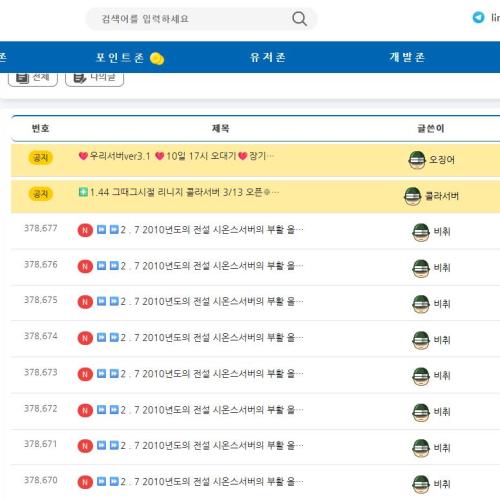Click author avatar in row 378,671

[421, 448]
